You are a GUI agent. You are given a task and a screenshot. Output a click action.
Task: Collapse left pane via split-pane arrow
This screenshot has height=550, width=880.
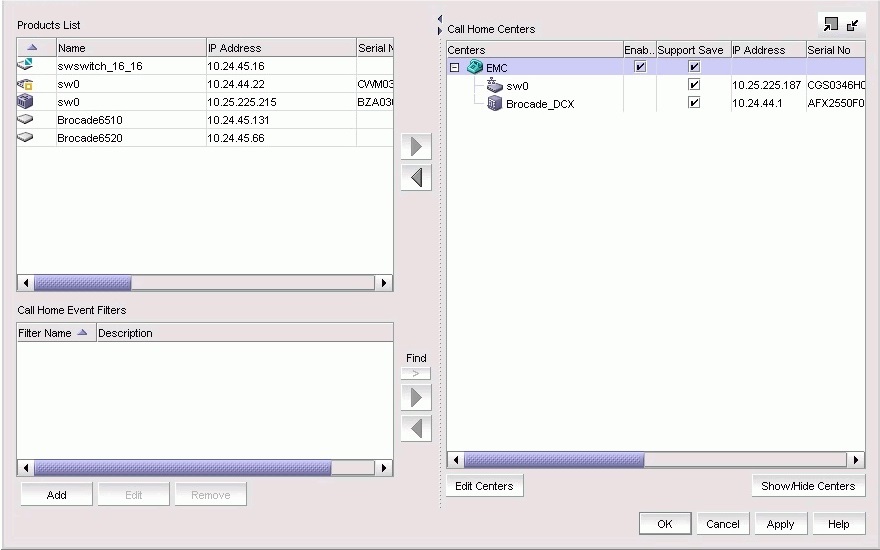click(x=440, y=19)
